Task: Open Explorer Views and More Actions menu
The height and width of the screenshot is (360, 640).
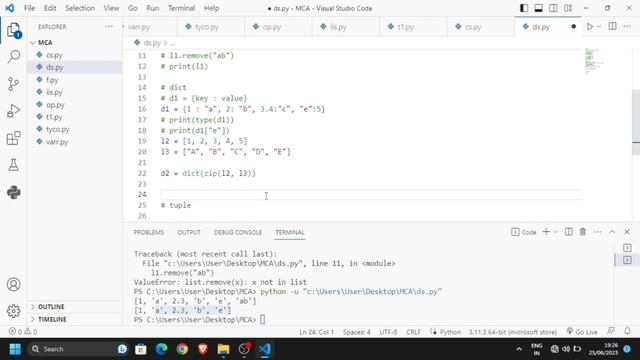Action: click(109, 27)
